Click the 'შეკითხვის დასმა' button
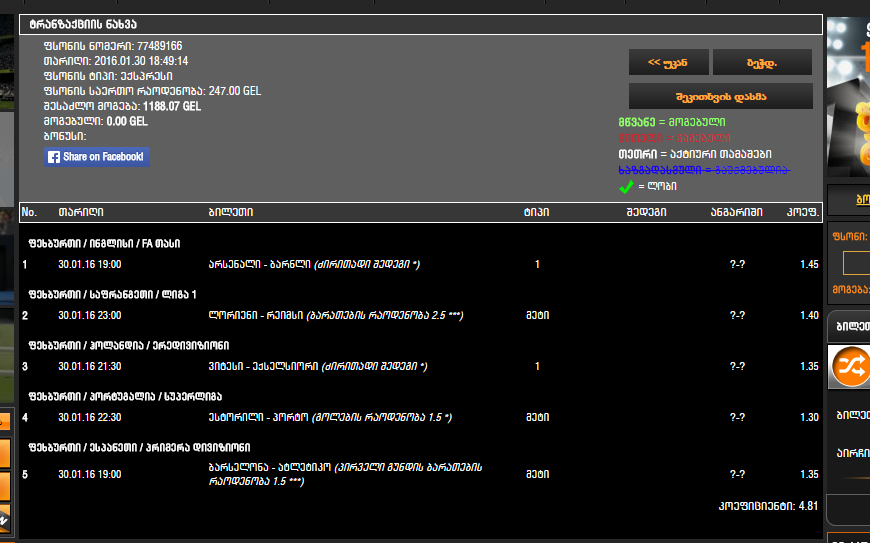 click(x=720, y=96)
